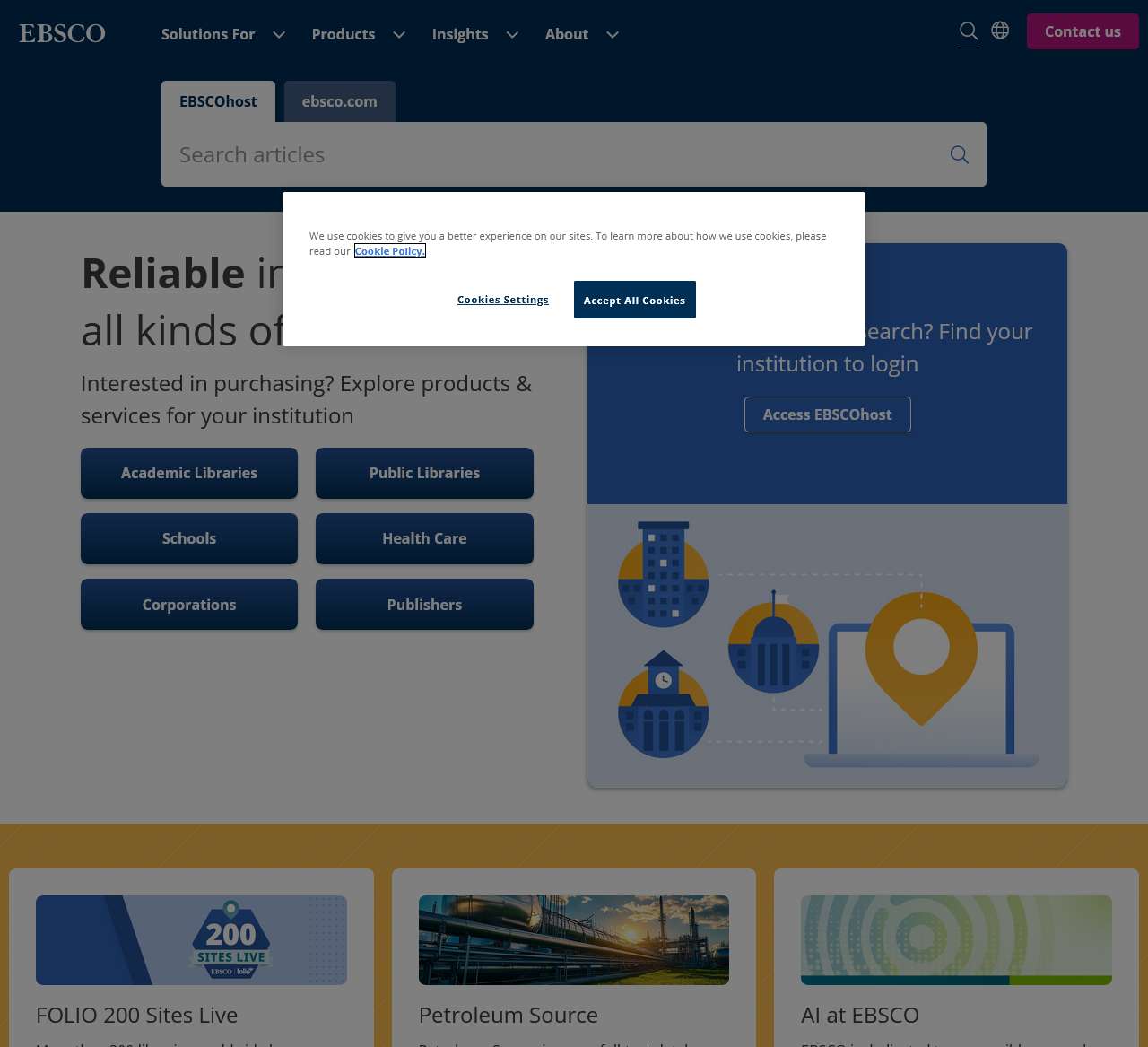
Task: Click the EBSCO logo
Action: click(62, 32)
